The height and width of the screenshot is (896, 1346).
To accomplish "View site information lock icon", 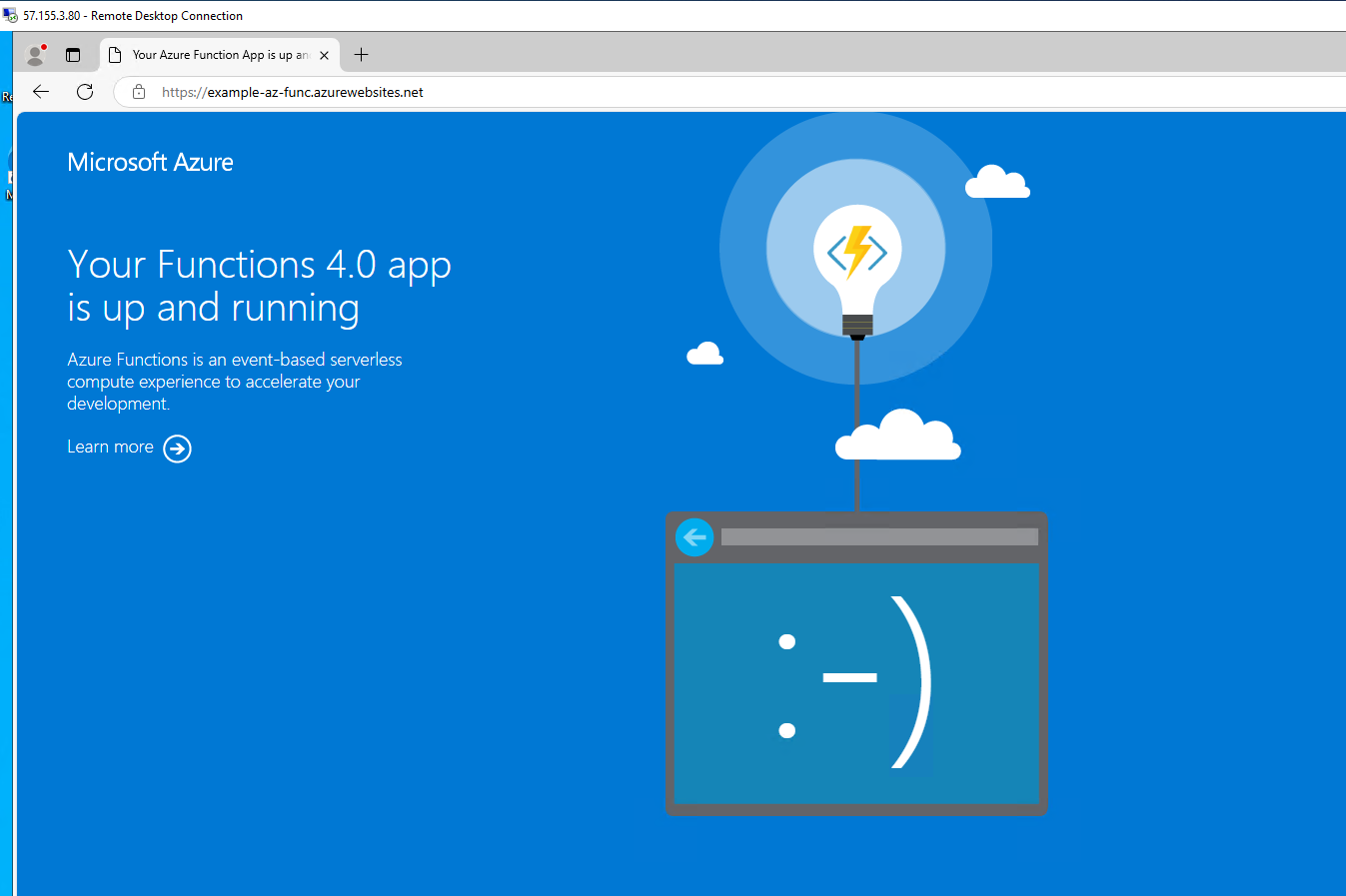I will pos(139,92).
